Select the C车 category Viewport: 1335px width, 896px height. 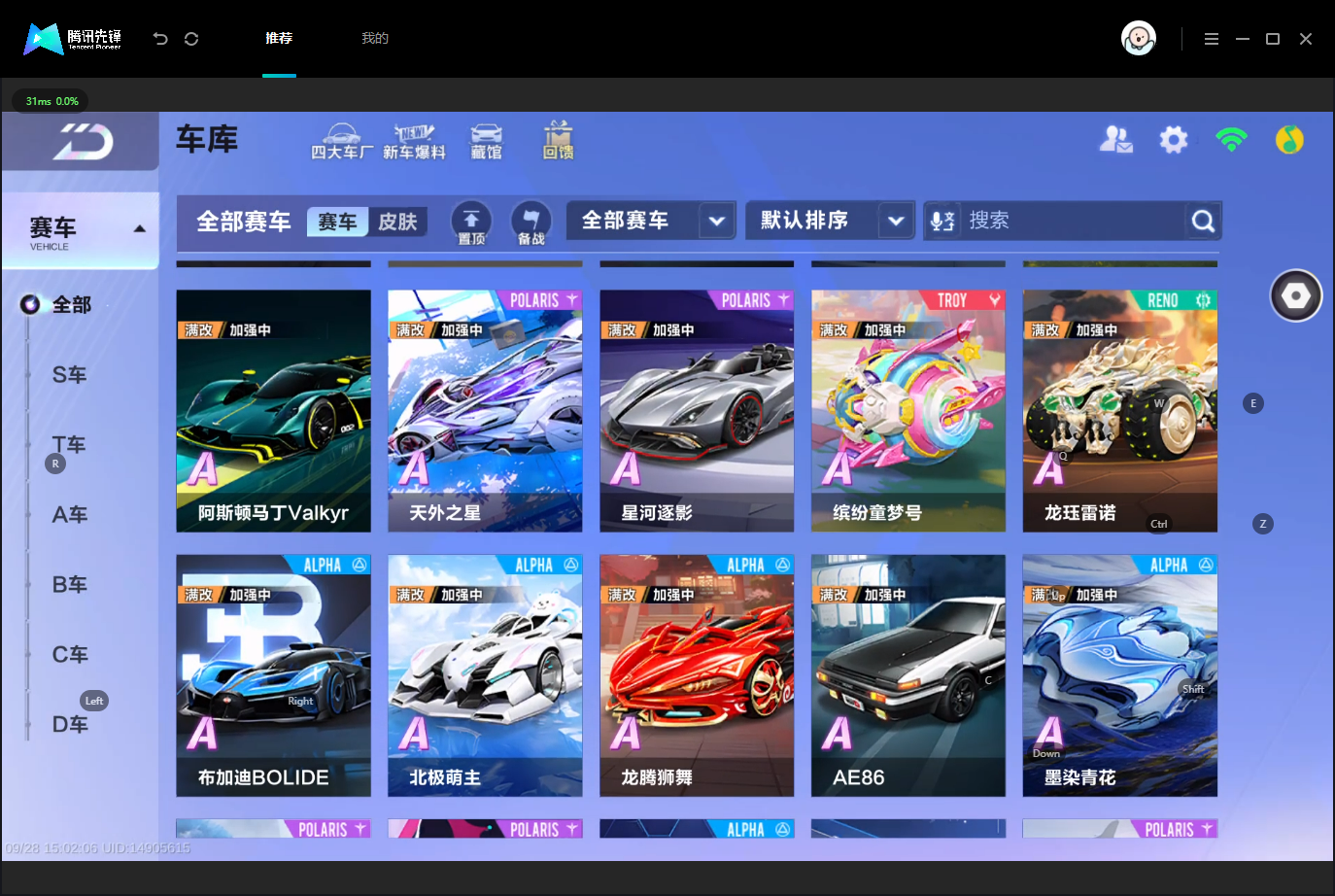pyautogui.click(x=69, y=654)
